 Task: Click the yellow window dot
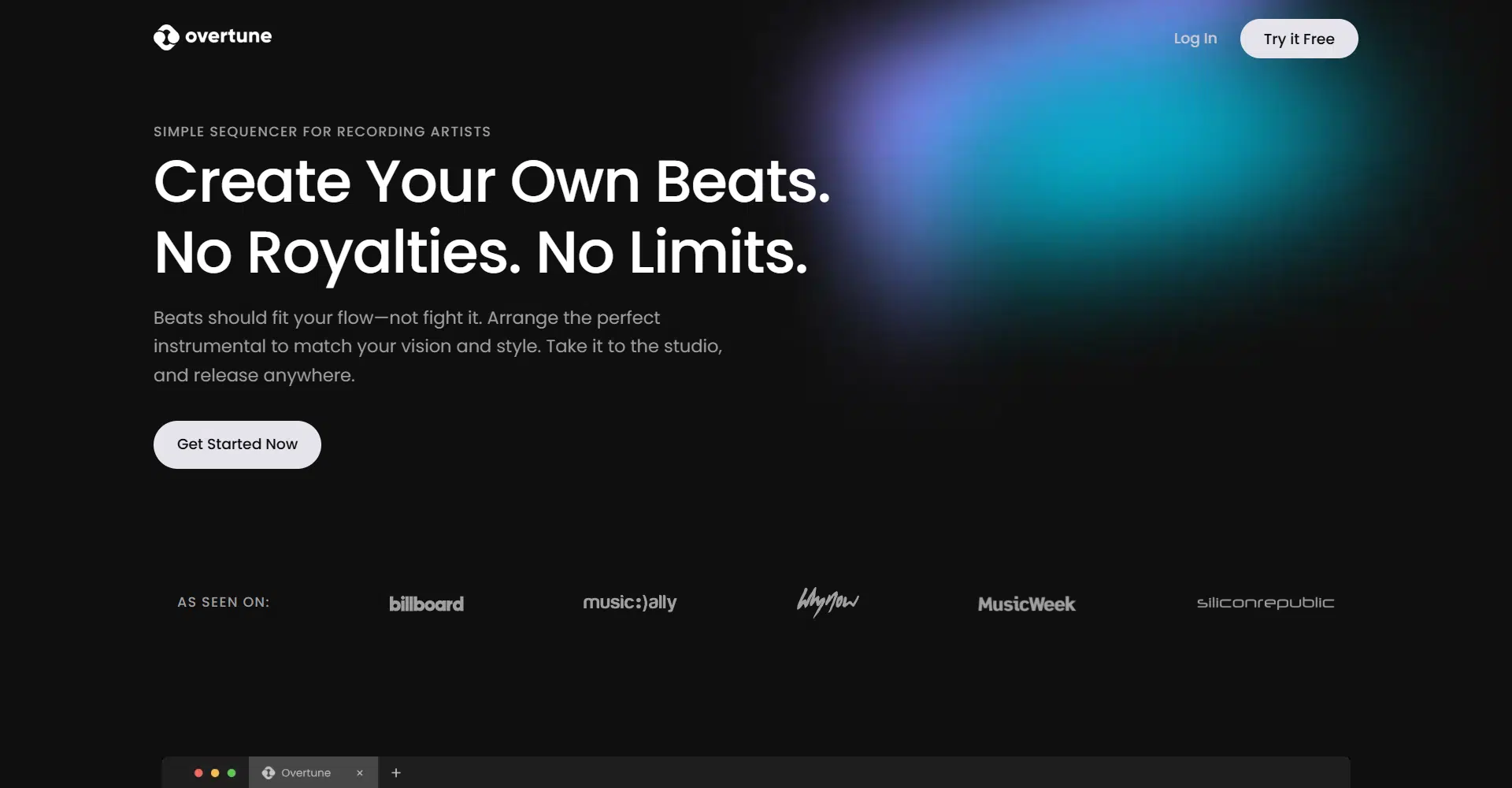click(215, 773)
